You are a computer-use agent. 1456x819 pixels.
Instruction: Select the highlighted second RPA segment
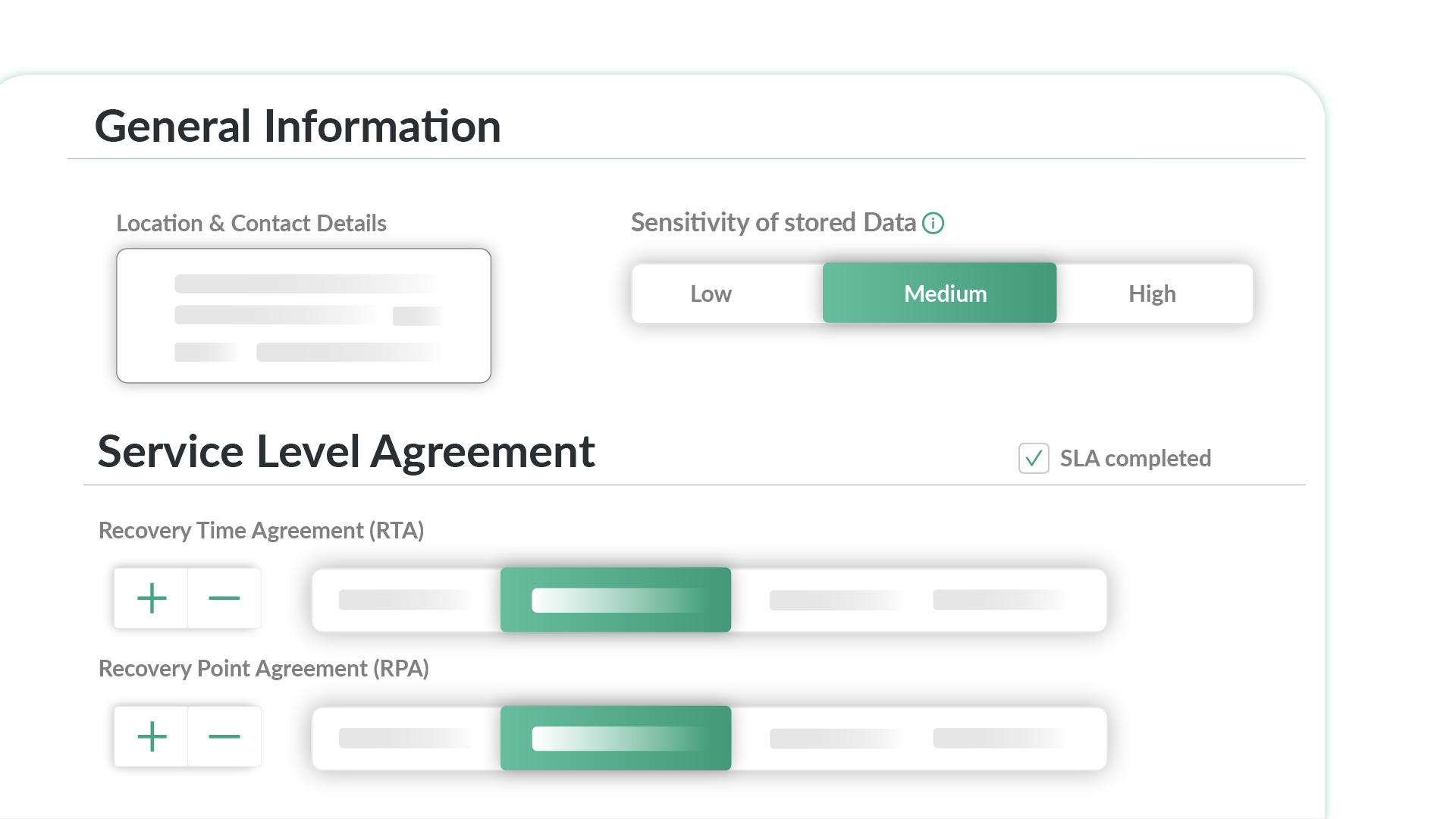click(616, 738)
